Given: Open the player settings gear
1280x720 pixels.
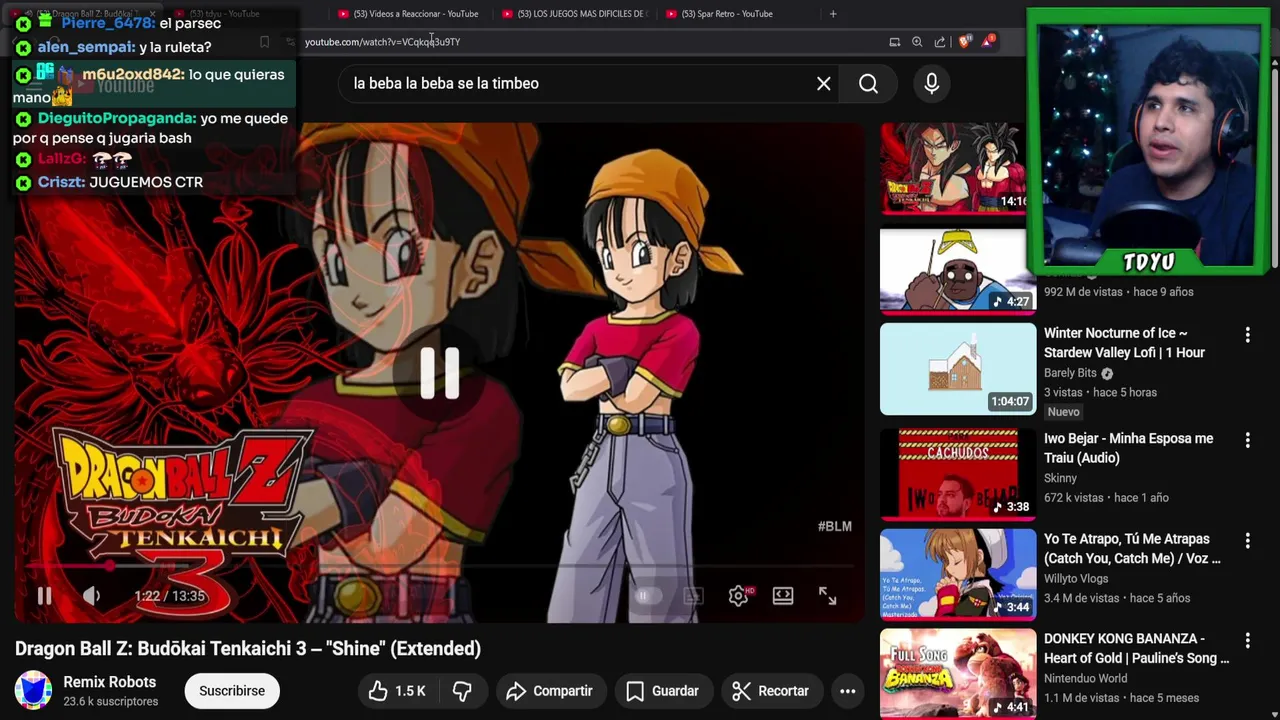Looking at the screenshot, I should (739, 596).
